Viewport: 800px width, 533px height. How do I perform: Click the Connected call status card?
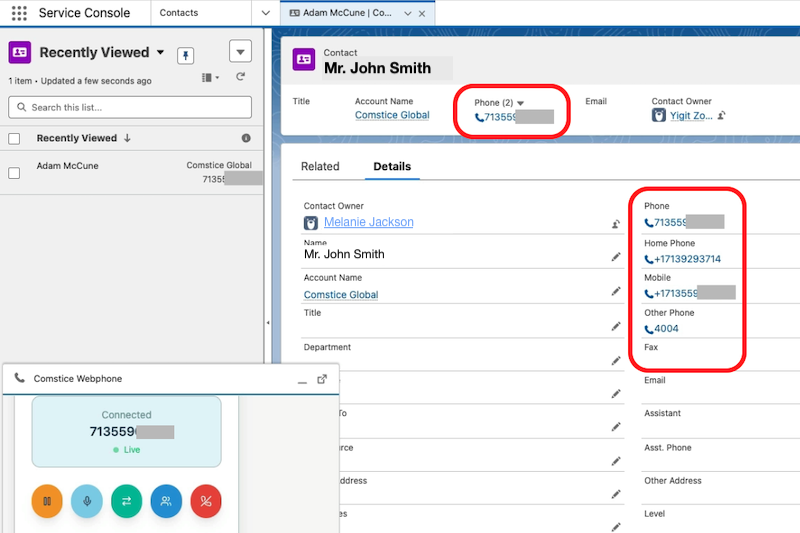(x=127, y=432)
